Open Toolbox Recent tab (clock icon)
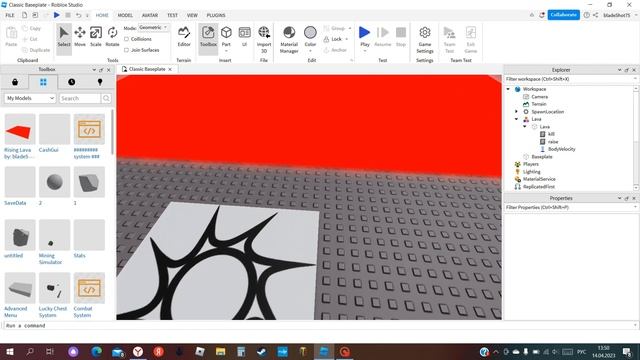The height and width of the screenshot is (360, 640). point(71,82)
